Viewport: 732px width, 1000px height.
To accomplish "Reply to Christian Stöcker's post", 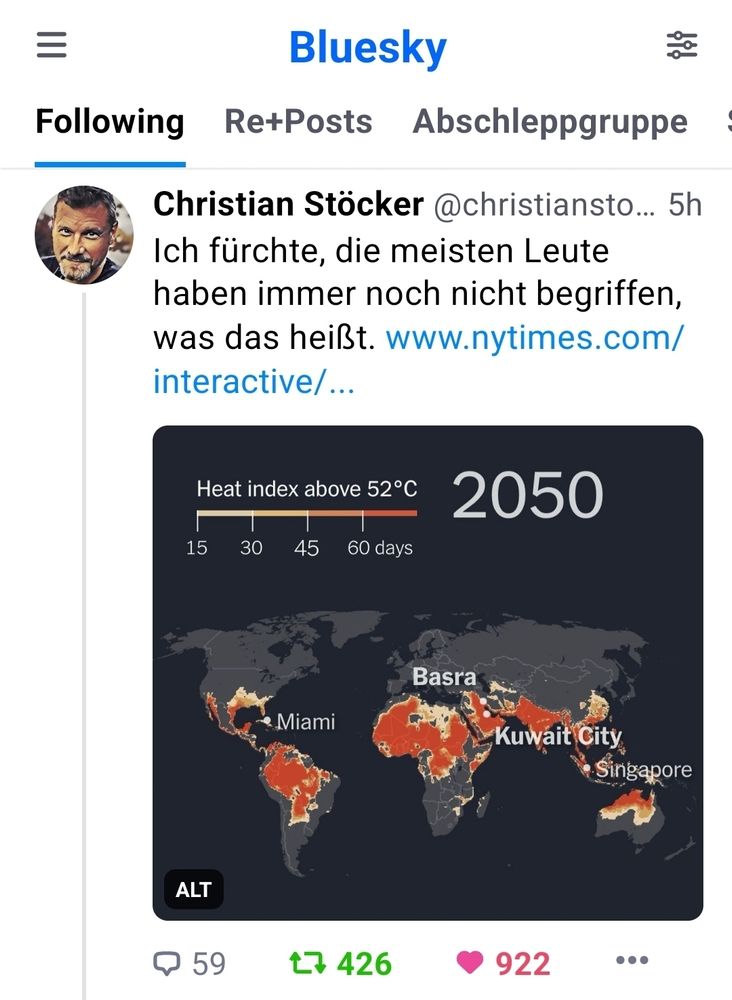I will point(167,963).
